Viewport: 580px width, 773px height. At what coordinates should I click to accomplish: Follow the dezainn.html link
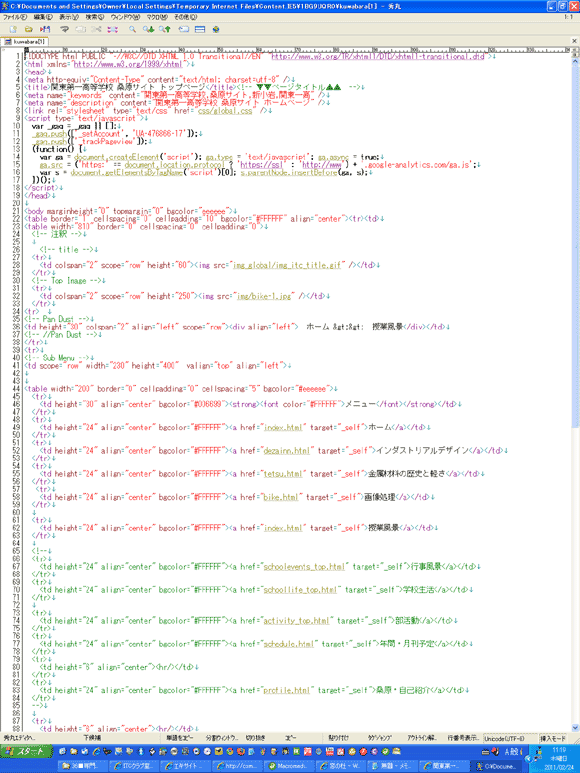(287, 451)
